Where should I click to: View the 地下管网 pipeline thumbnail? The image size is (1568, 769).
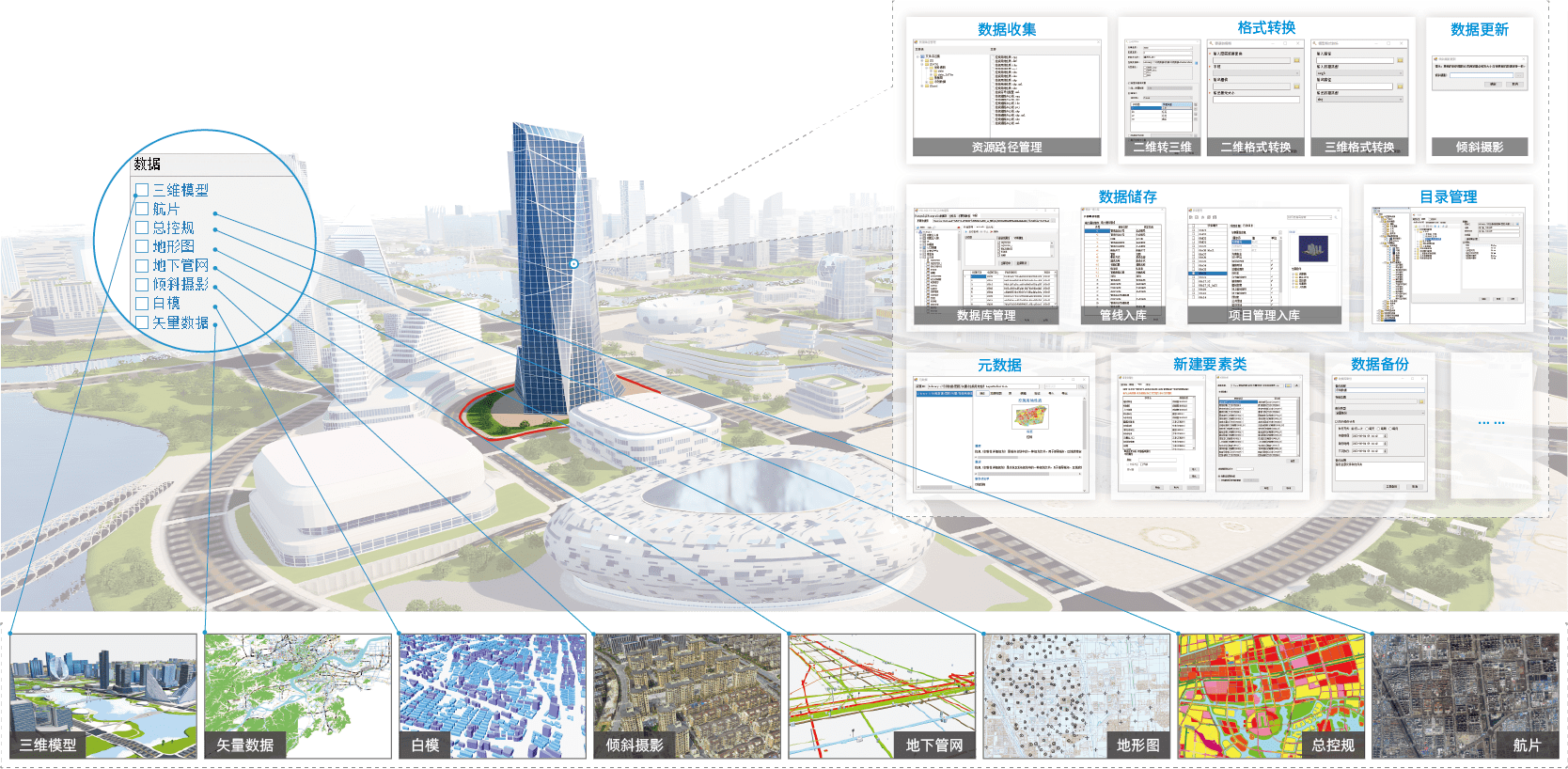[882, 696]
